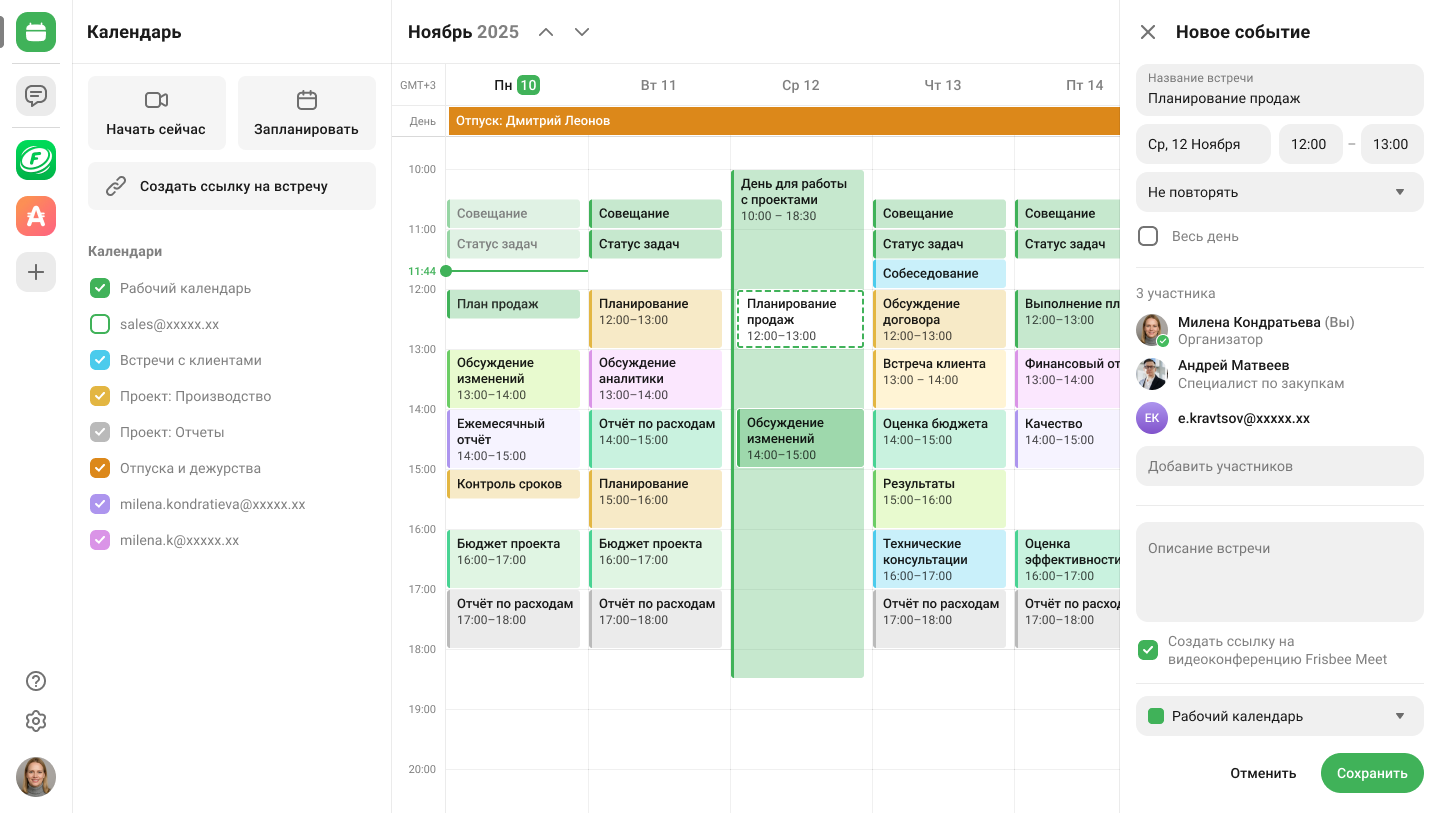Toggle Встречи с клиентами calendar

click(x=100, y=360)
